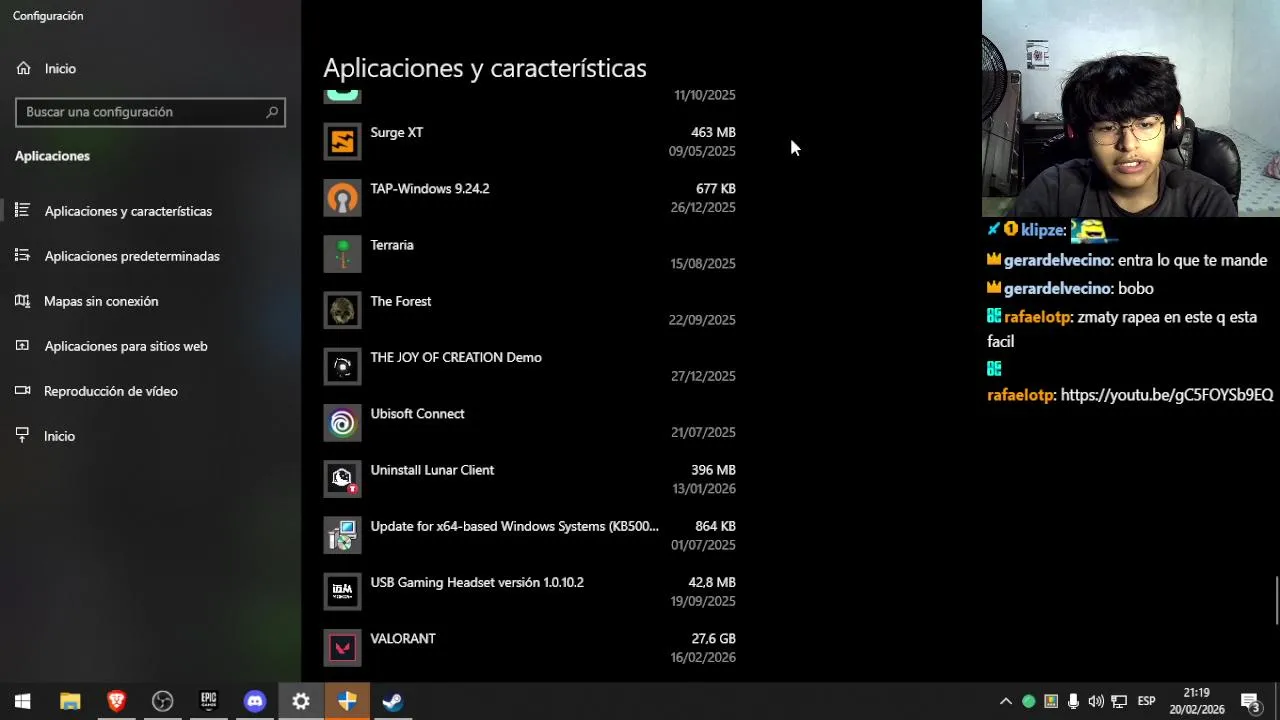Click the webcam video overlay
This screenshot has width=1280, height=720.
[1131, 108]
